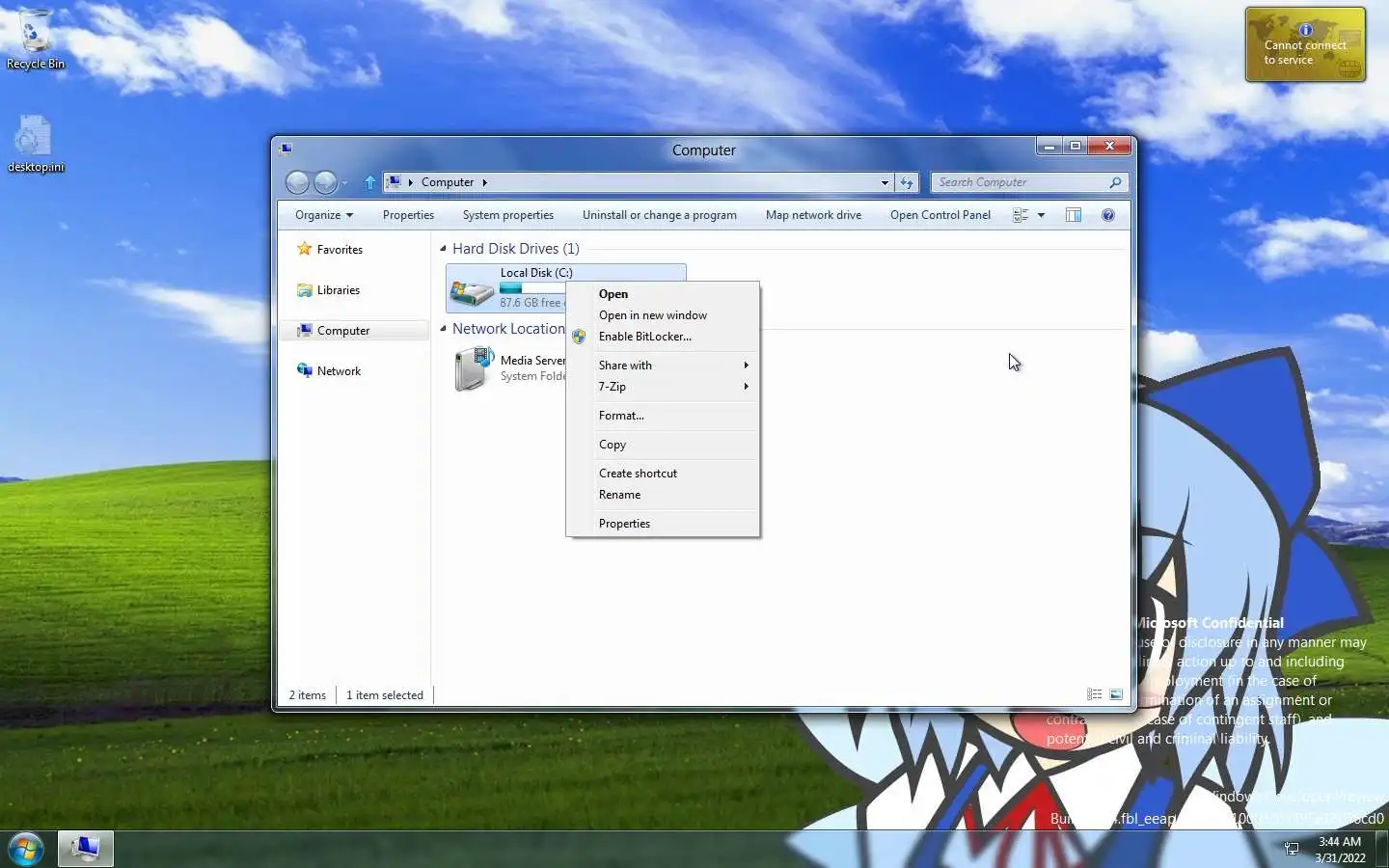The width and height of the screenshot is (1389, 868).
Task: Choose Properties in the context menu
Action: click(663, 524)
